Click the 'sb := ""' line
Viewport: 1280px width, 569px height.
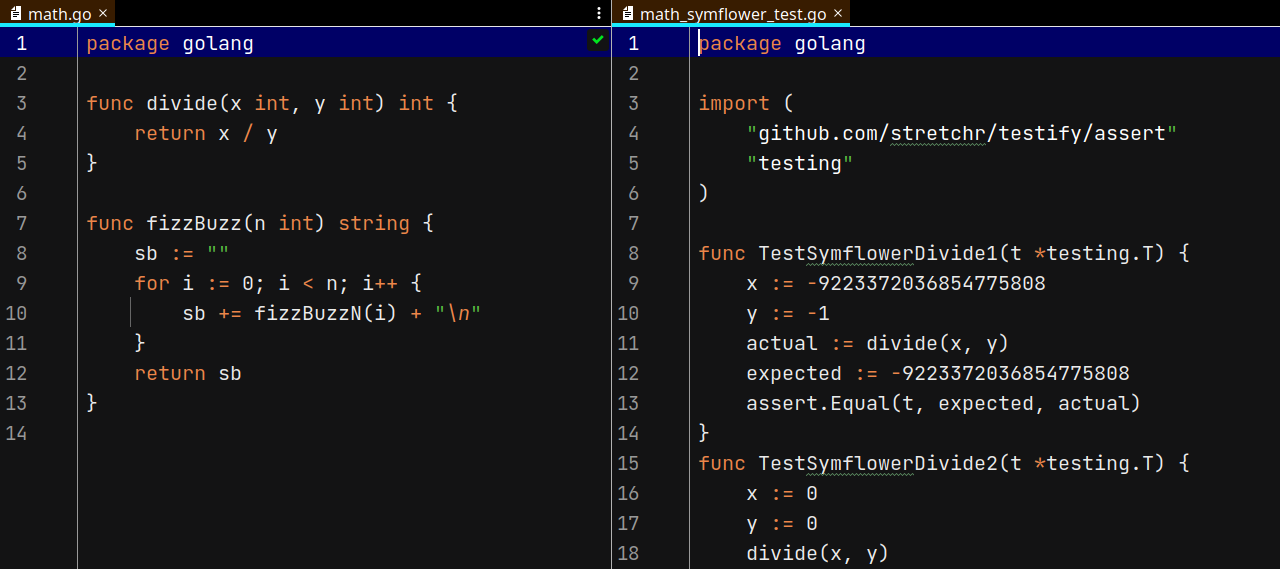(x=182, y=253)
